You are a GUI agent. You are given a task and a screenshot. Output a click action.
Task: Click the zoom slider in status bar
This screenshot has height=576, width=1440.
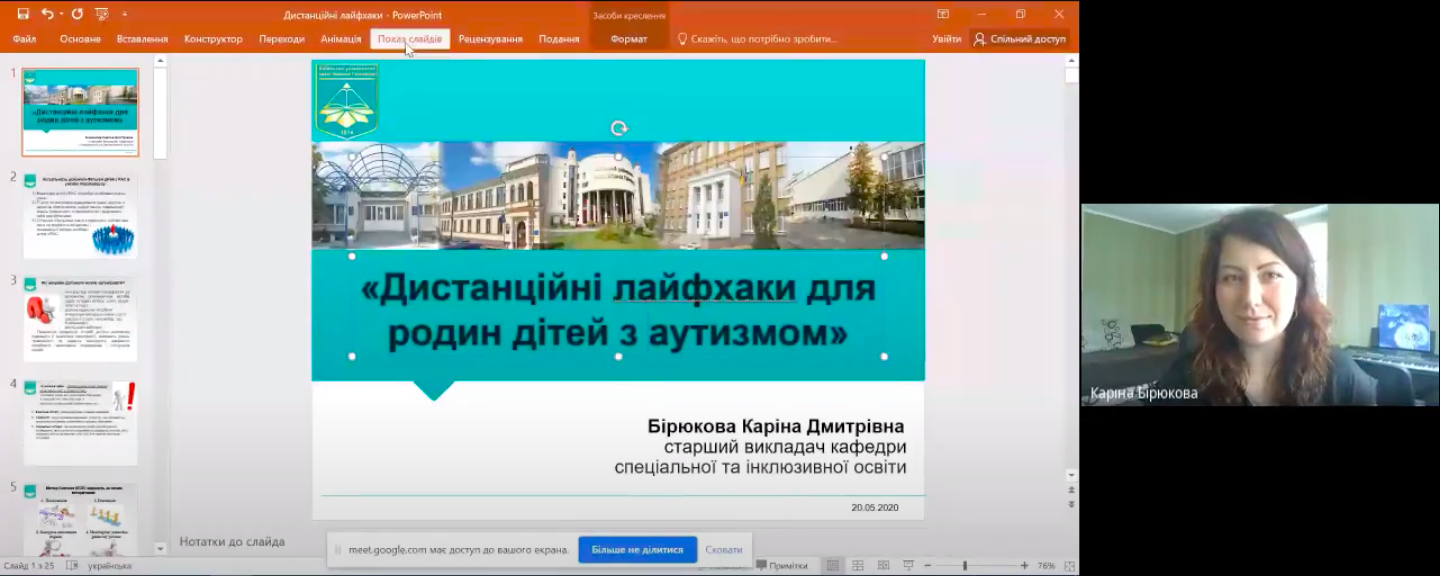coord(965,566)
